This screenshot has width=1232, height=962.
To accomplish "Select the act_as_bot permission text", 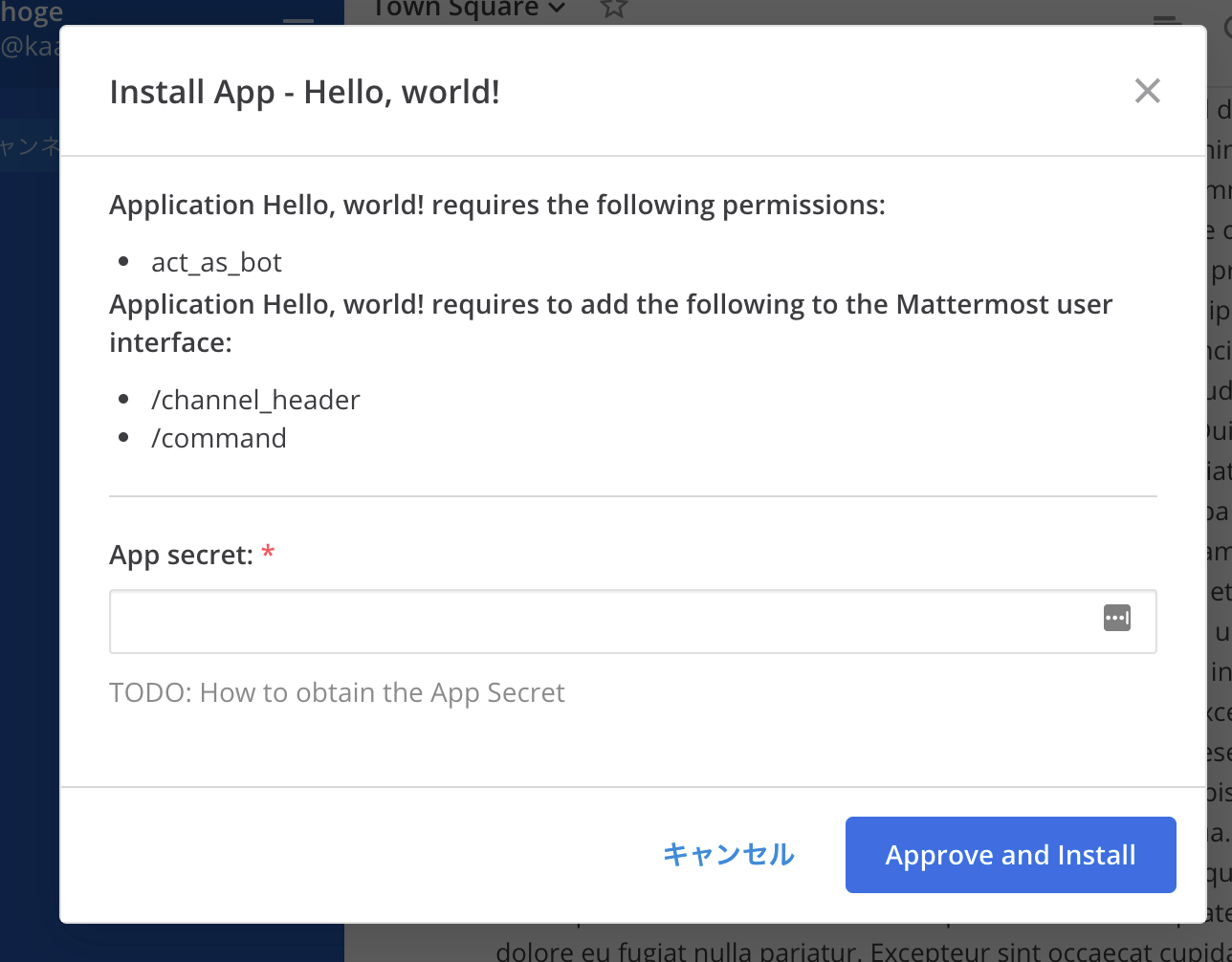I will [216, 262].
